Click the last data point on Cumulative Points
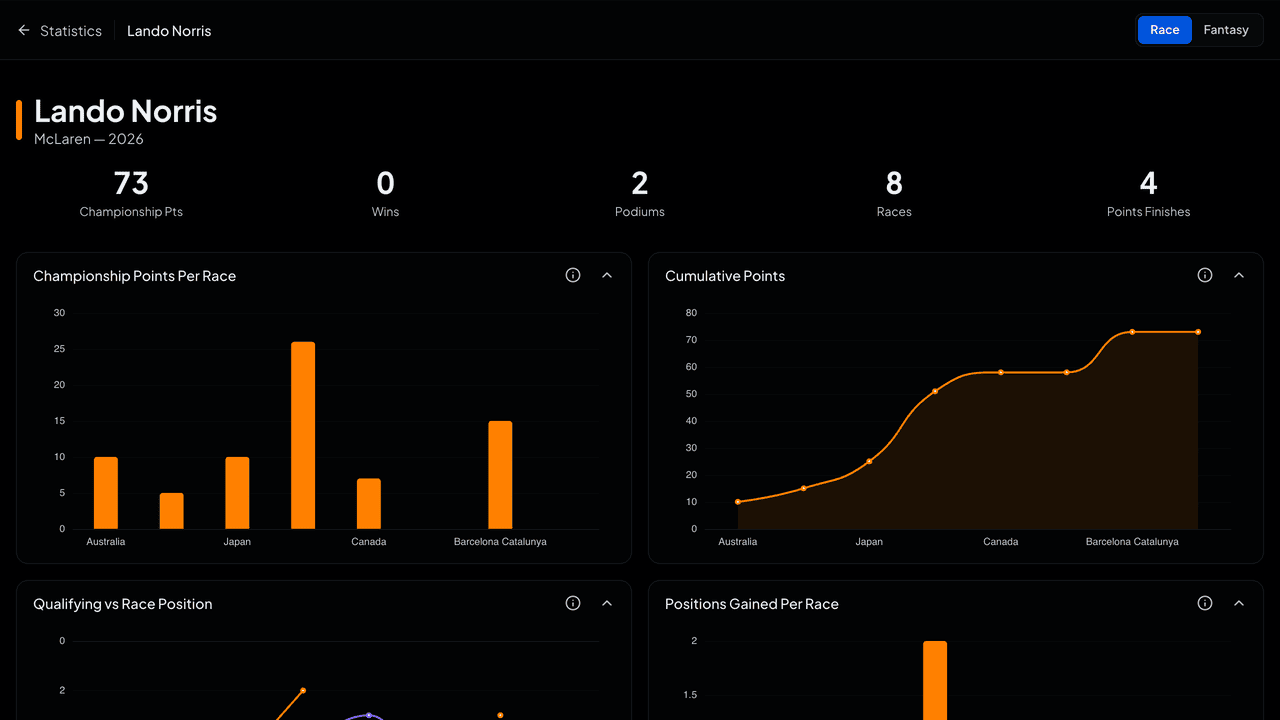Viewport: 1280px width, 720px height. coord(1198,332)
